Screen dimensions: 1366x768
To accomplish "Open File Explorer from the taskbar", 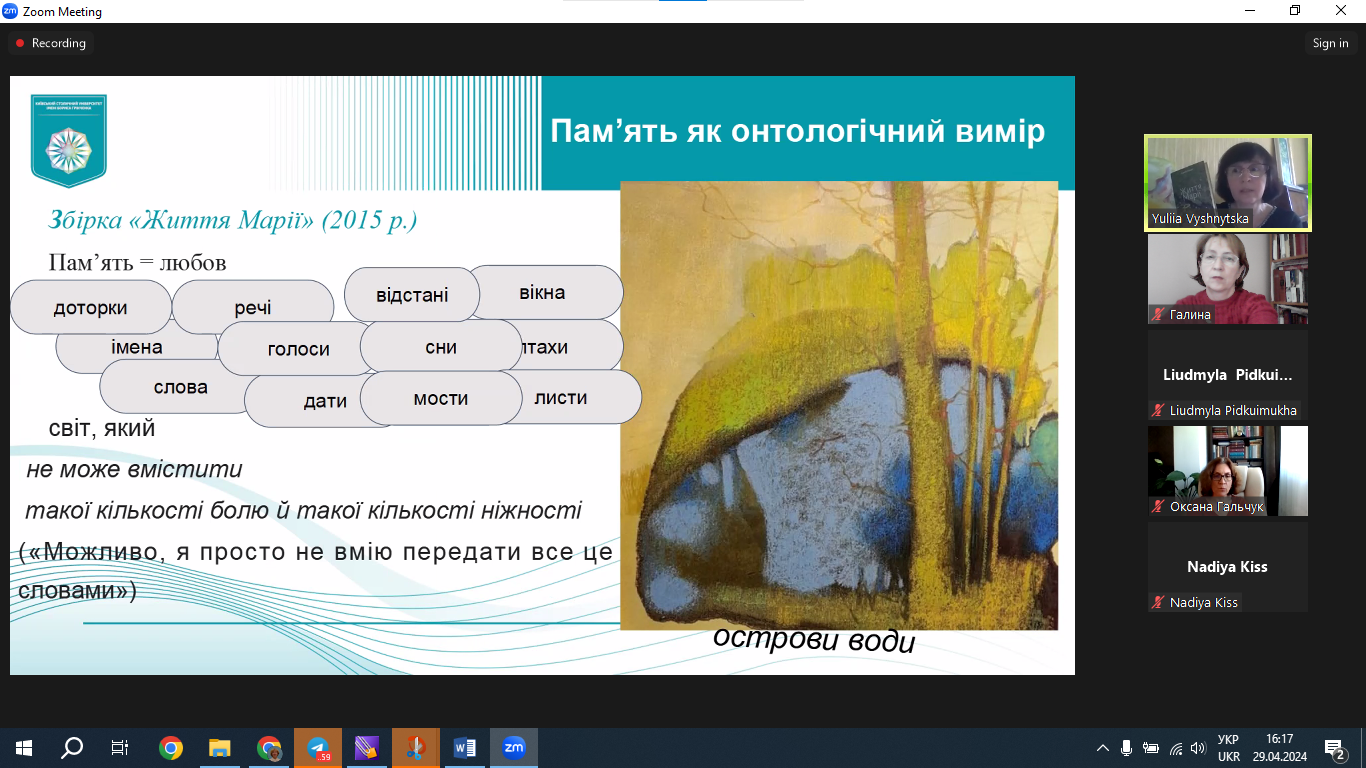I will point(220,748).
